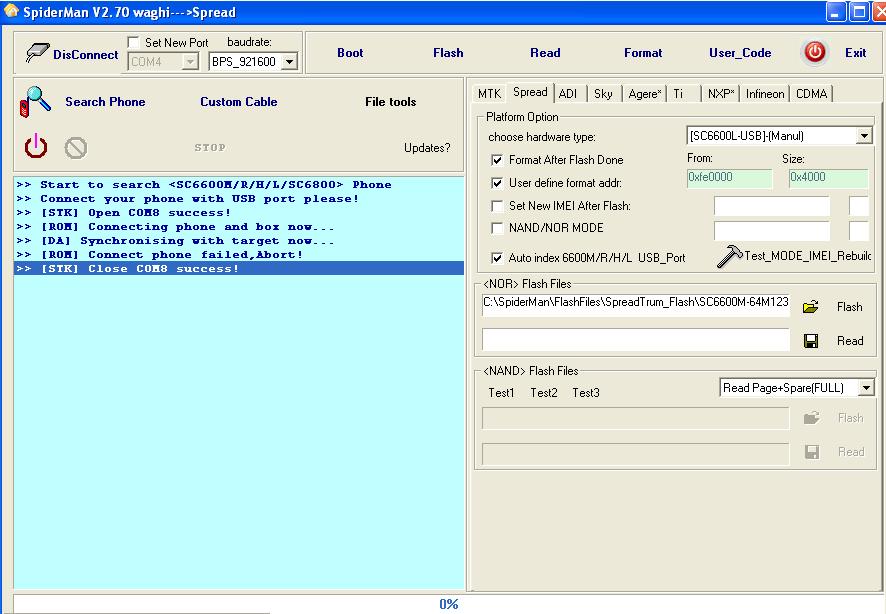The height and width of the screenshot is (614, 886).
Task: Switch to the ADI tab
Action: pos(568,94)
